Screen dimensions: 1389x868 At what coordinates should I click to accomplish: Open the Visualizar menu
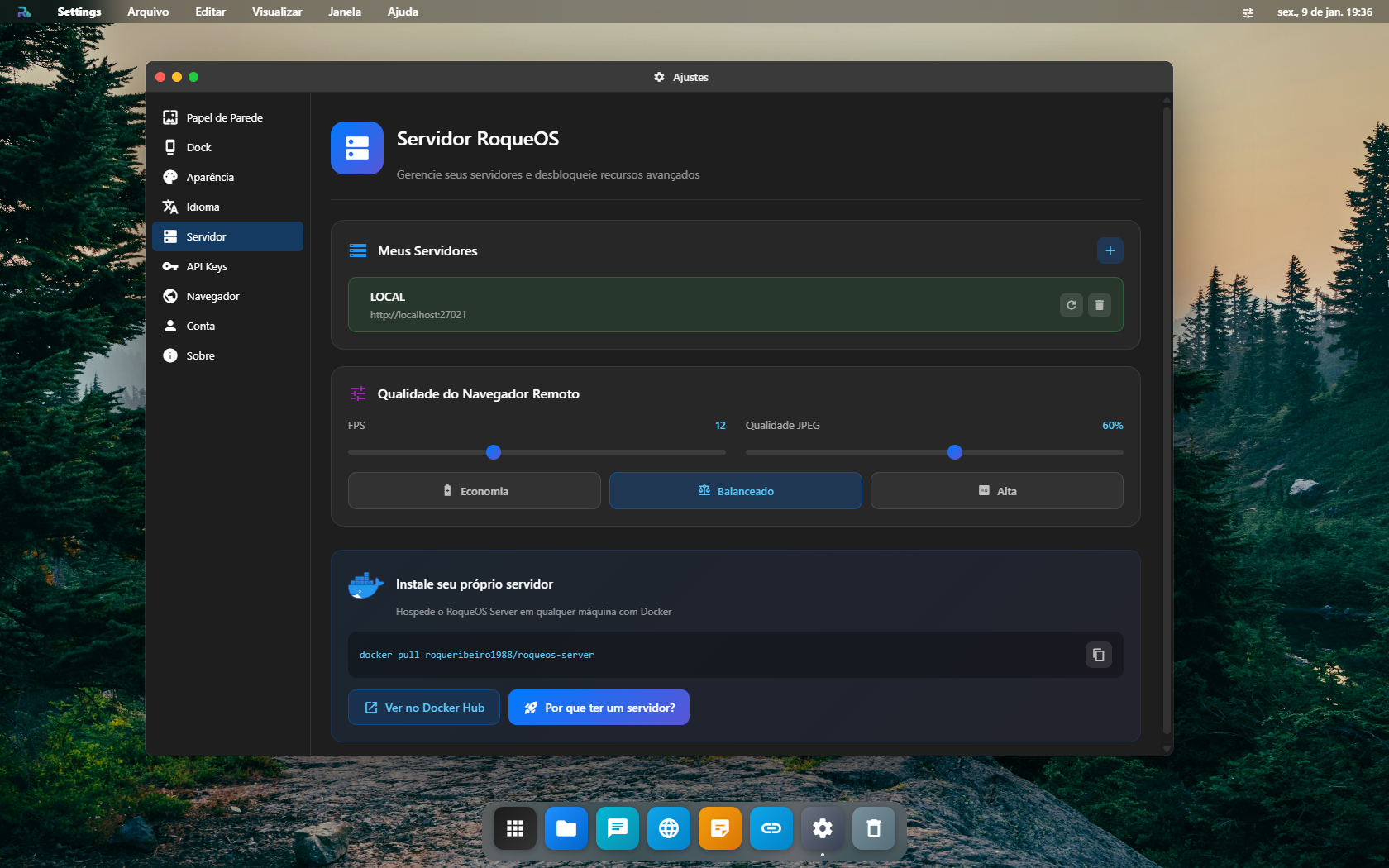277,12
